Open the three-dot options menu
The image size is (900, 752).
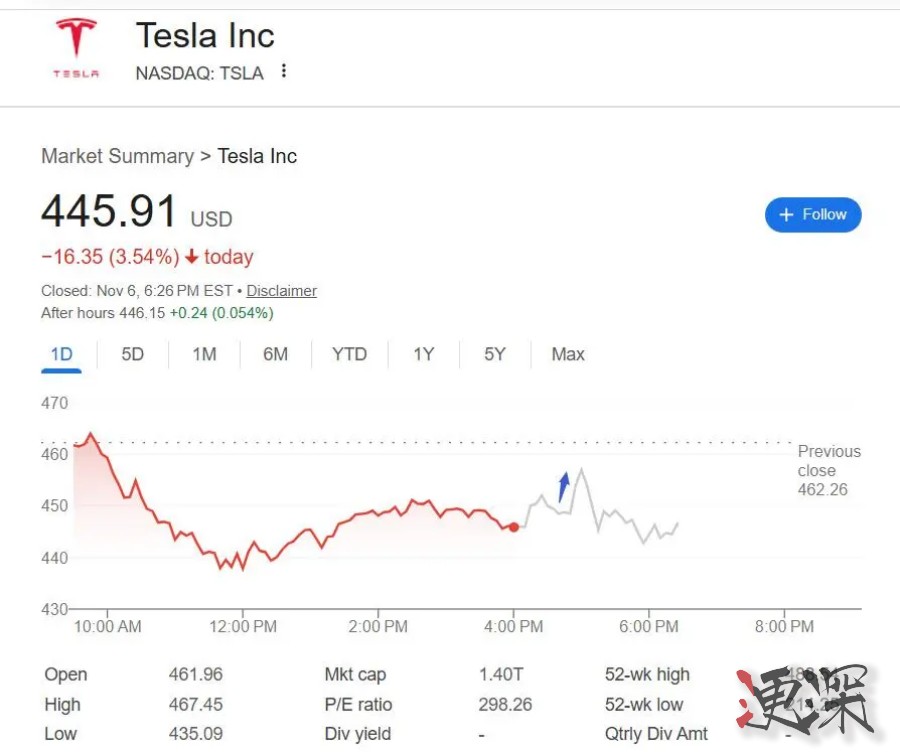[284, 71]
